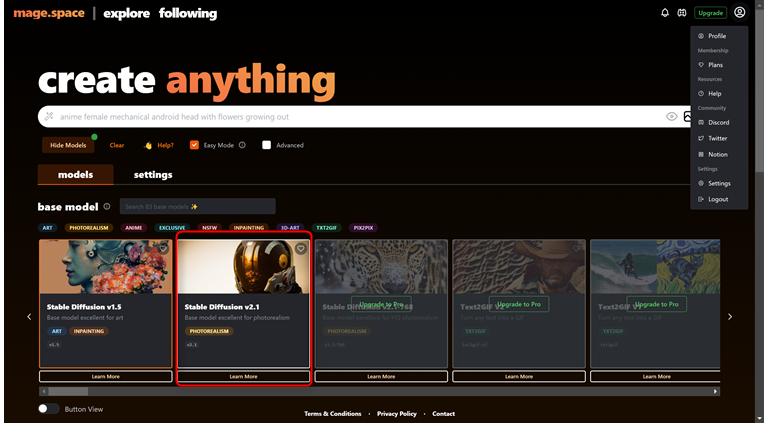Enable the Advanced checkbox
The width and height of the screenshot is (768, 423).
point(267,145)
